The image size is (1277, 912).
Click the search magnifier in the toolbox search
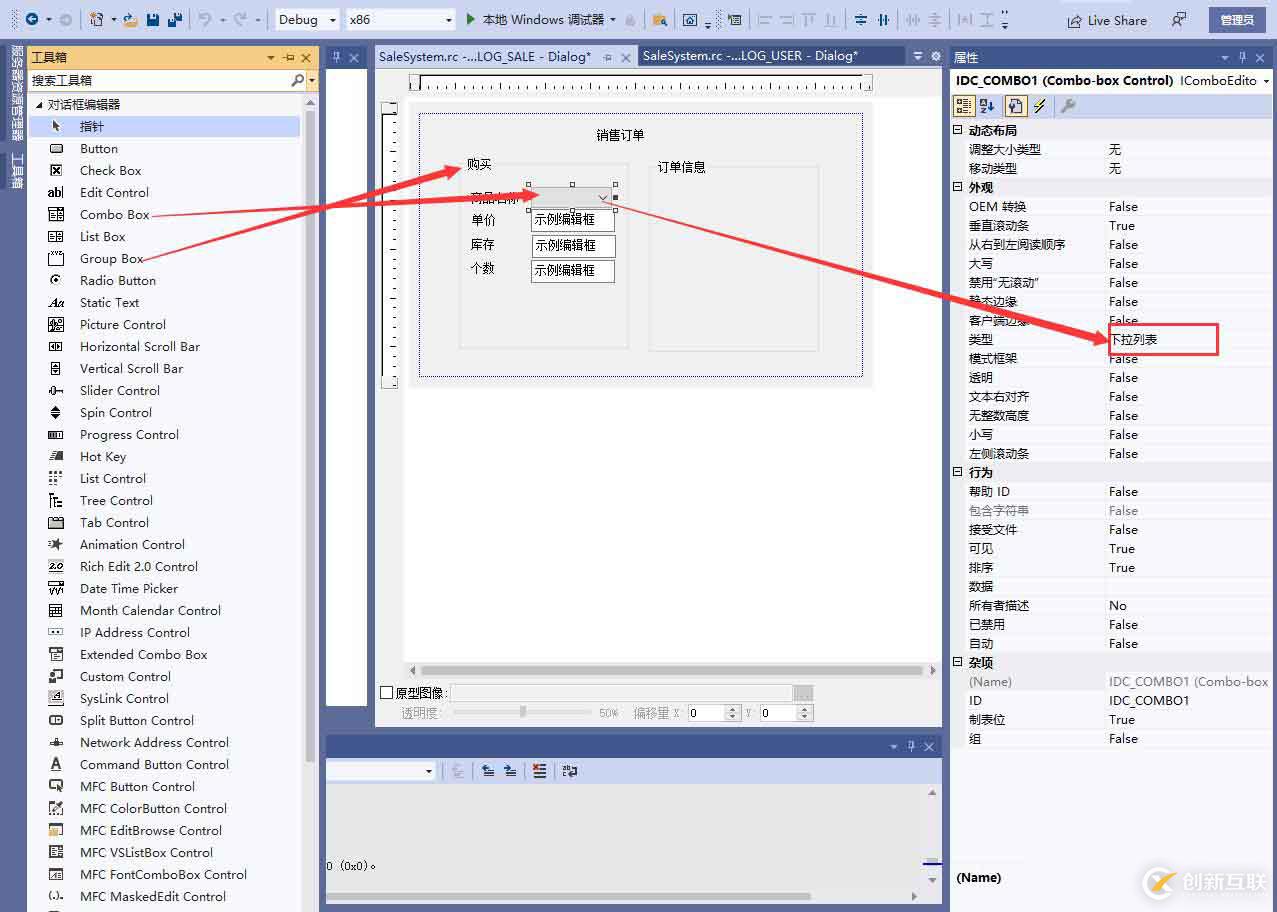[297, 80]
